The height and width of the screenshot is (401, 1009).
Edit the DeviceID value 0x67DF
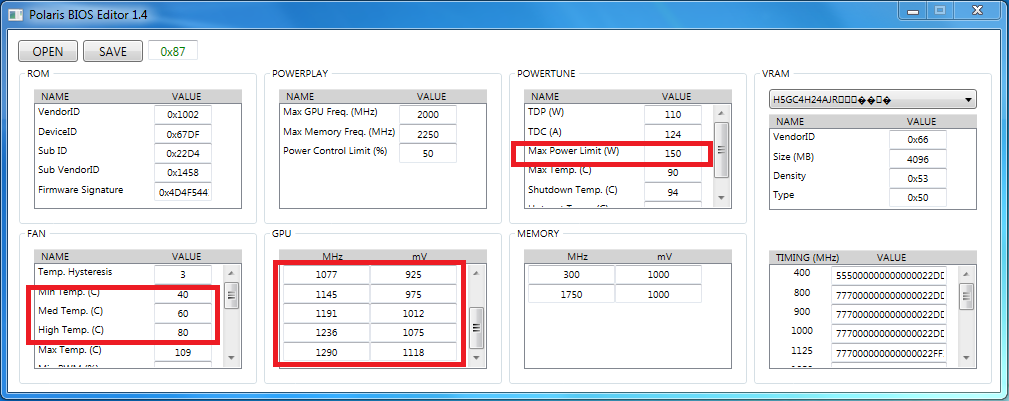click(x=183, y=135)
